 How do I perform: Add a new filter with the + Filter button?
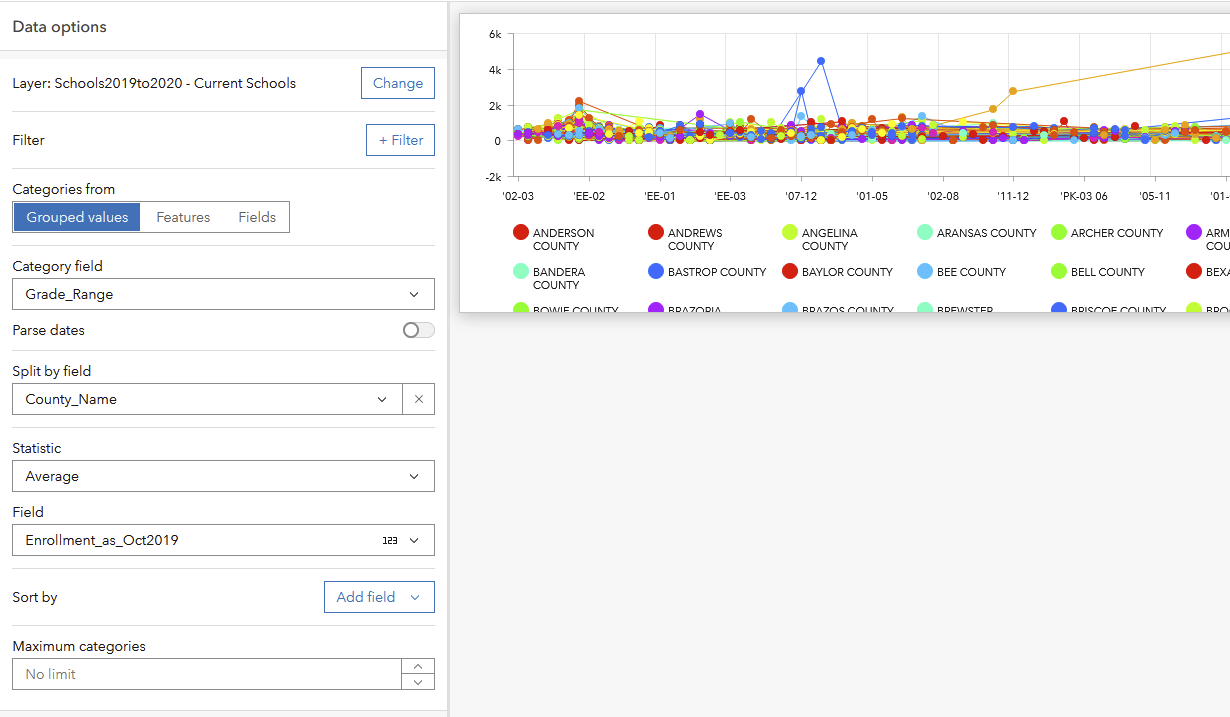400,140
